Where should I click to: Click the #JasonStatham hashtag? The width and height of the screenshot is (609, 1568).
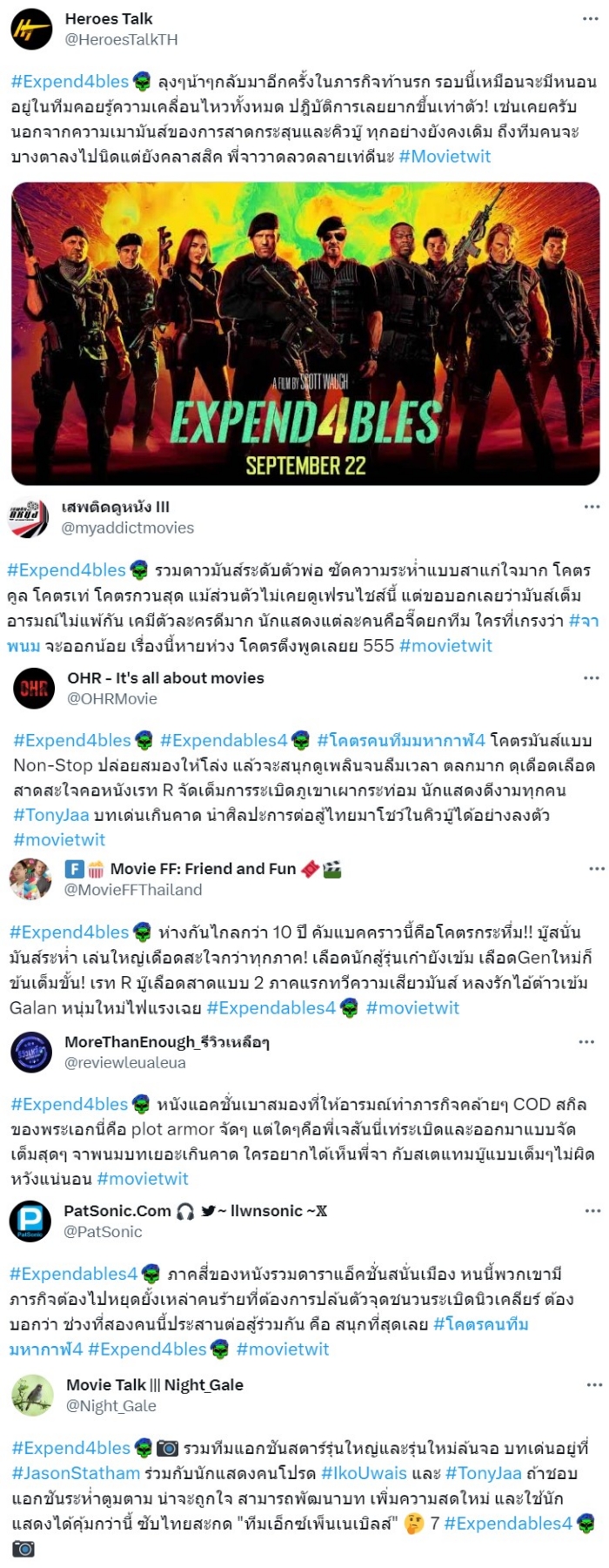click(76, 1473)
